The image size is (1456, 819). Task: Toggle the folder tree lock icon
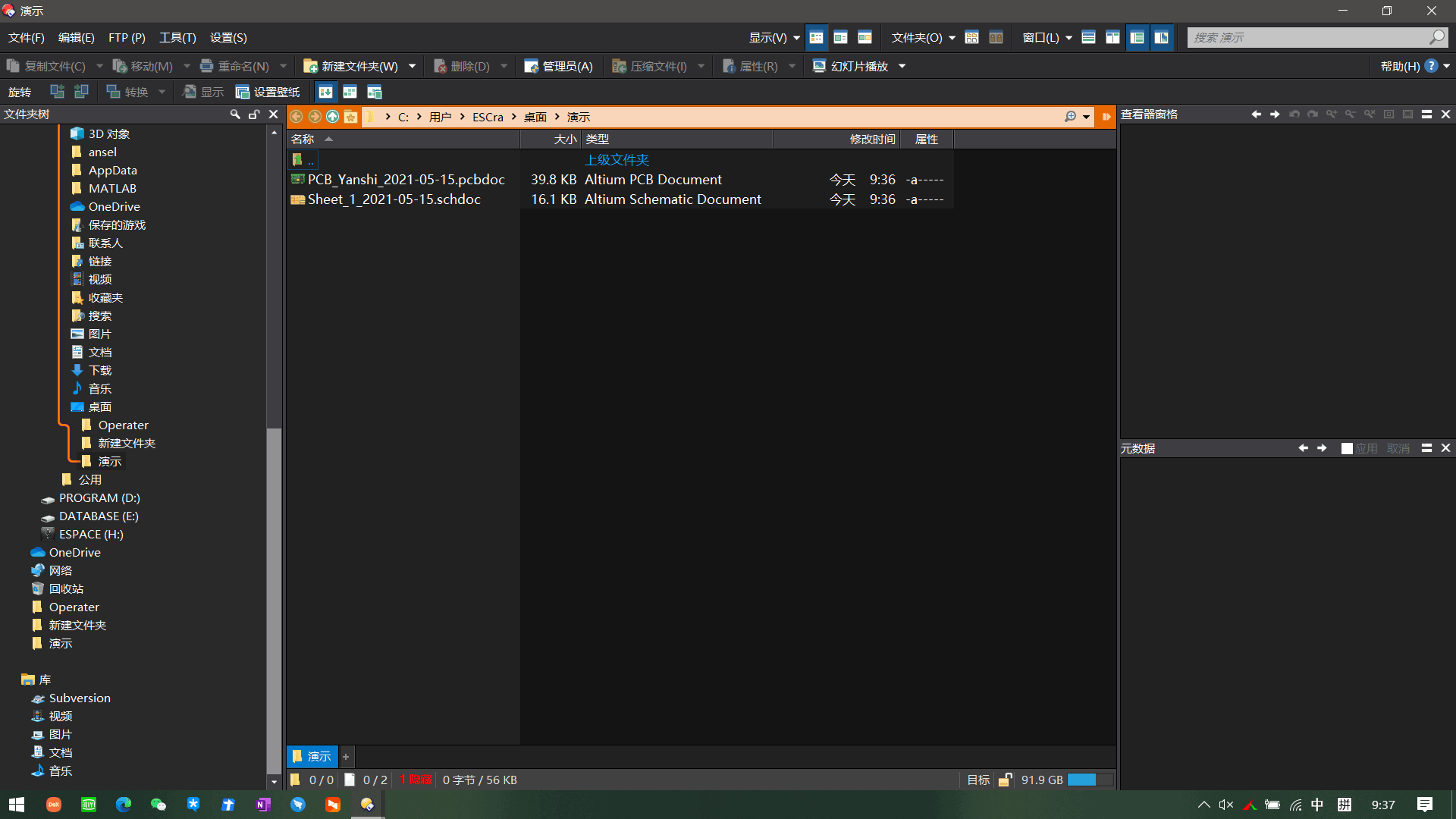254,115
